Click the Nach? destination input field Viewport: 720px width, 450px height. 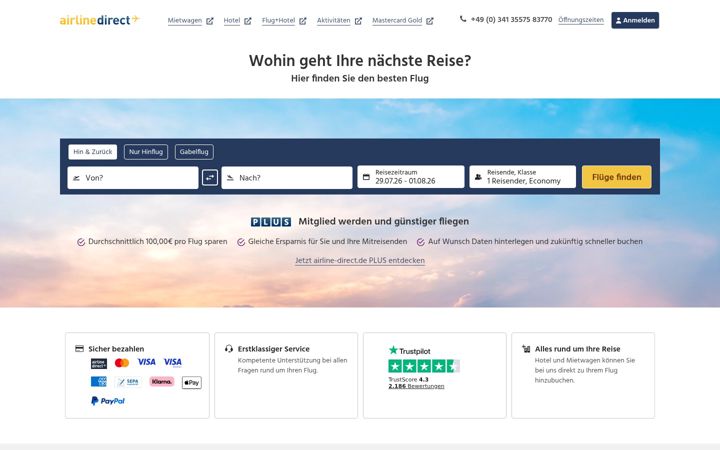click(x=287, y=178)
